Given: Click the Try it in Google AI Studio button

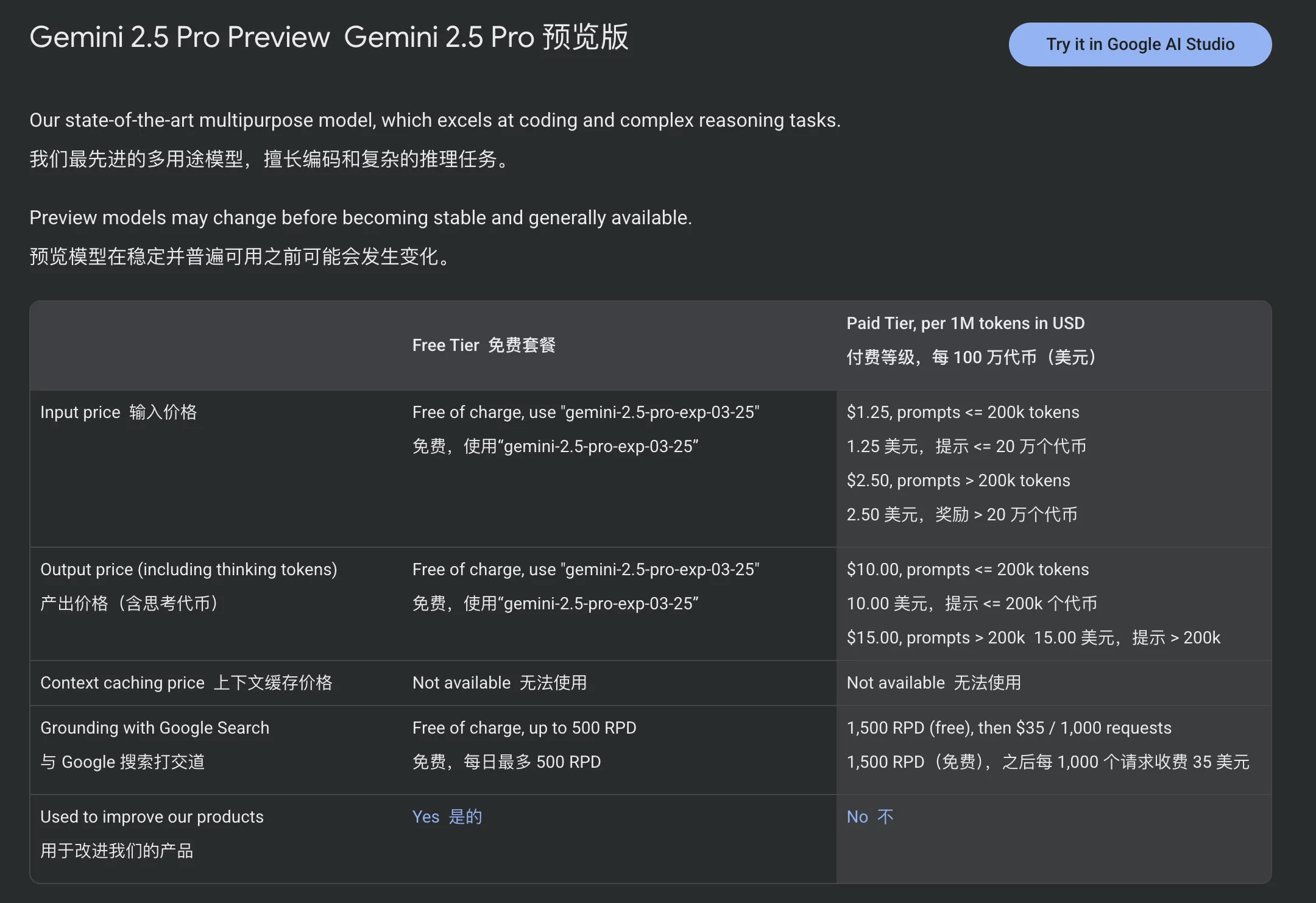Looking at the screenshot, I should pyautogui.click(x=1140, y=44).
